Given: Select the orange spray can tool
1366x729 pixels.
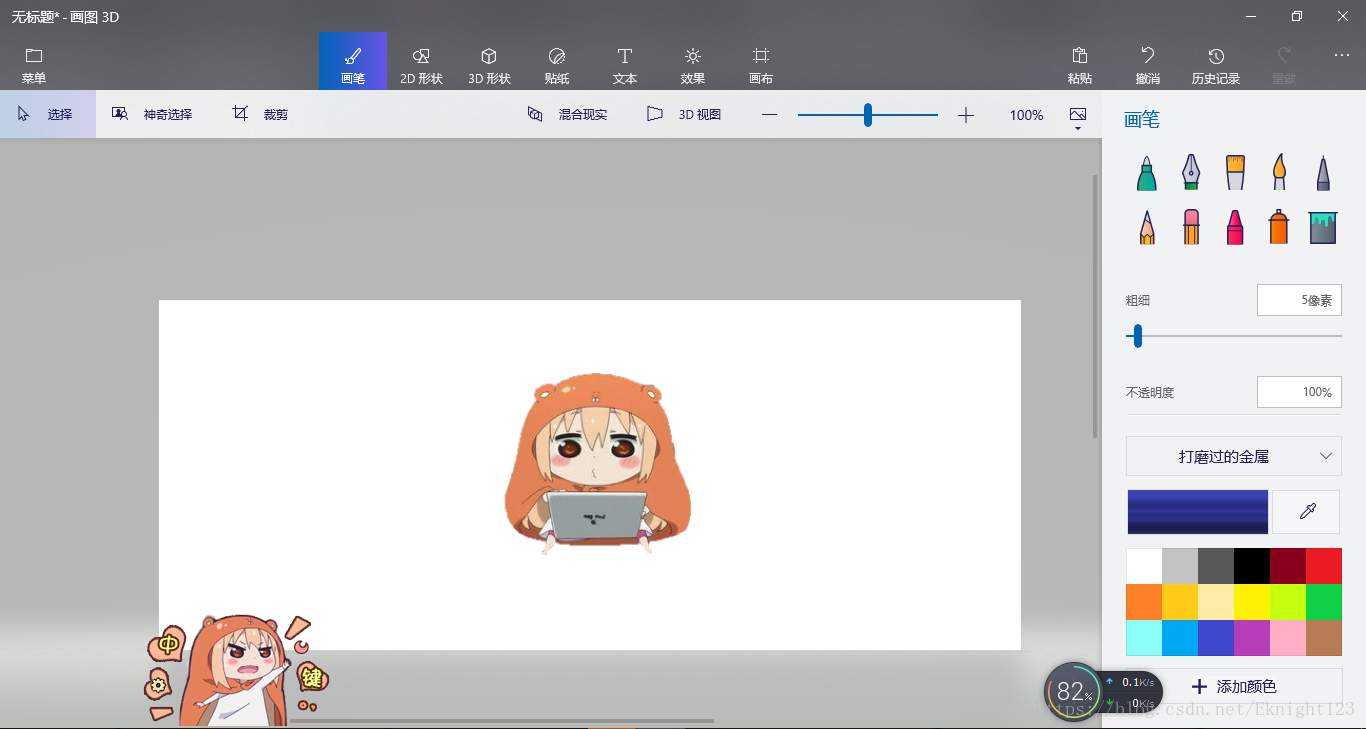Looking at the screenshot, I should point(1279,226).
